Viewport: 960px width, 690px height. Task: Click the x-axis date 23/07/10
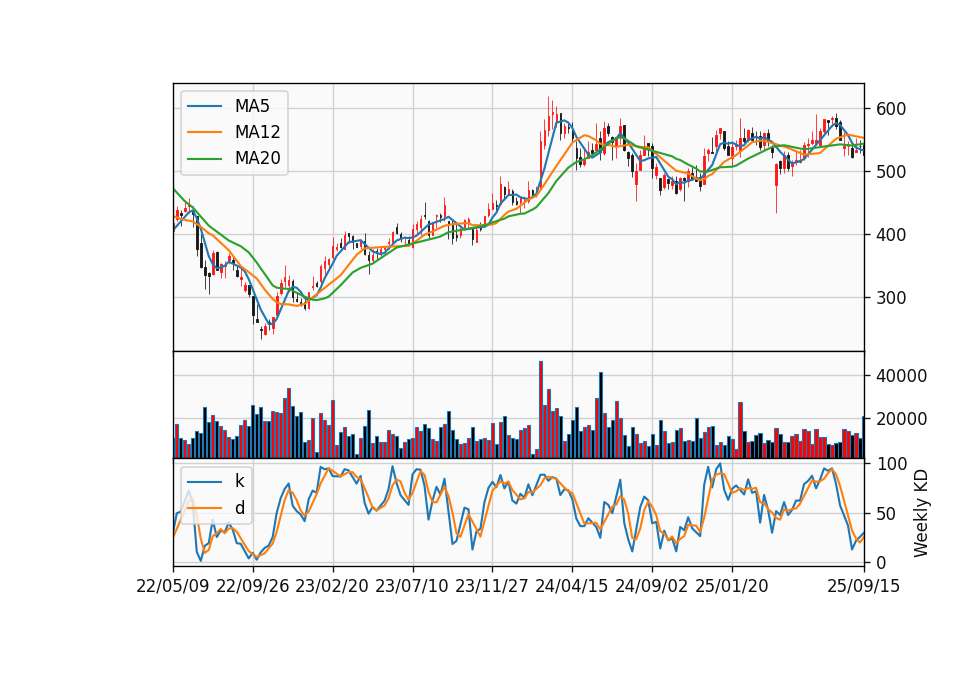[x=412, y=587]
